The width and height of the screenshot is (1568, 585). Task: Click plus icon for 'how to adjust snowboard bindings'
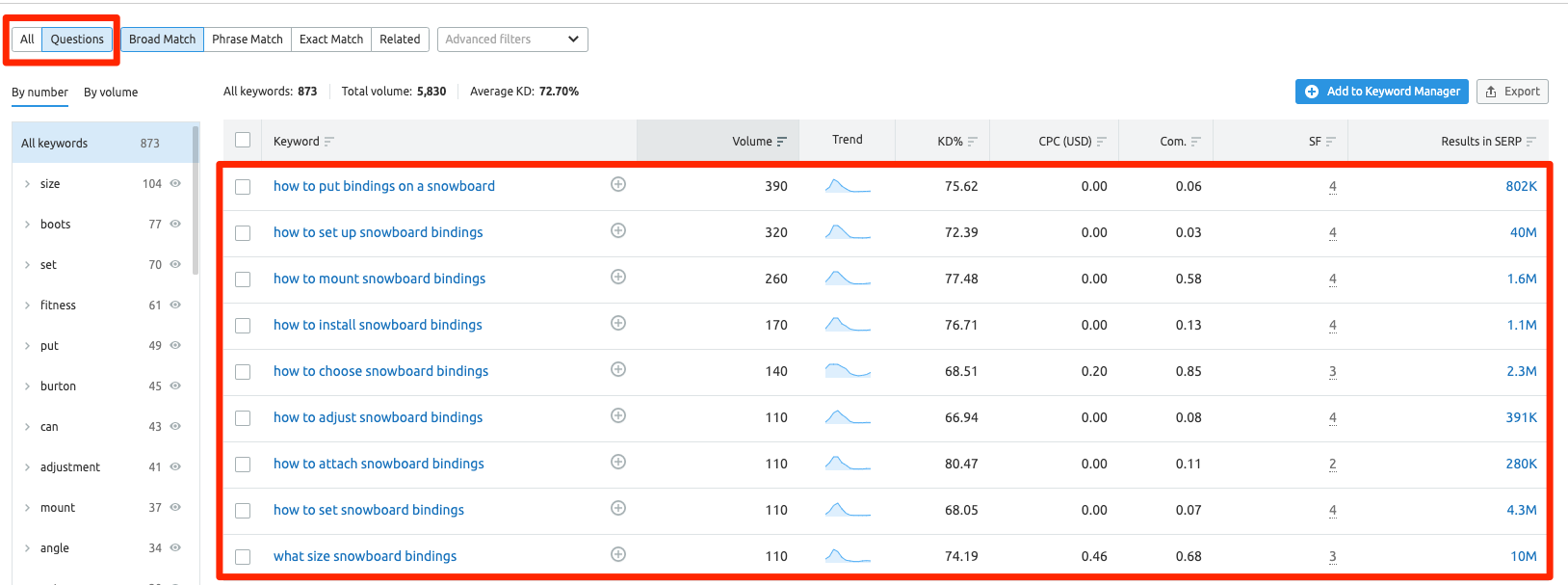click(x=618, y=415)
